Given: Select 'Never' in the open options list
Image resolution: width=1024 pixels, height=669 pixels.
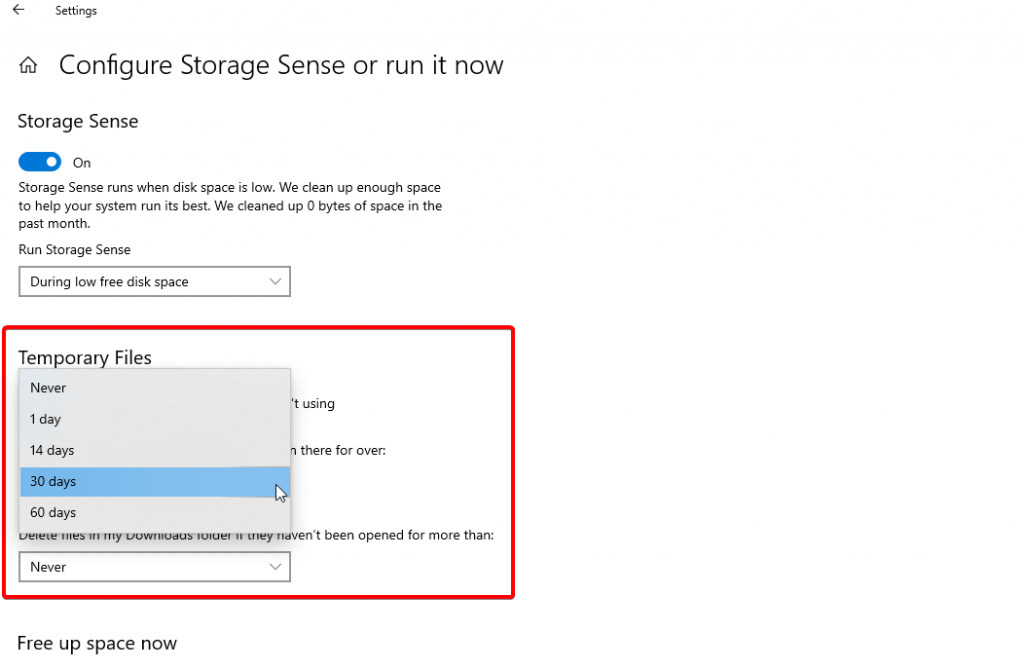Looking at the screenshot, I should [x=48, y=388].
